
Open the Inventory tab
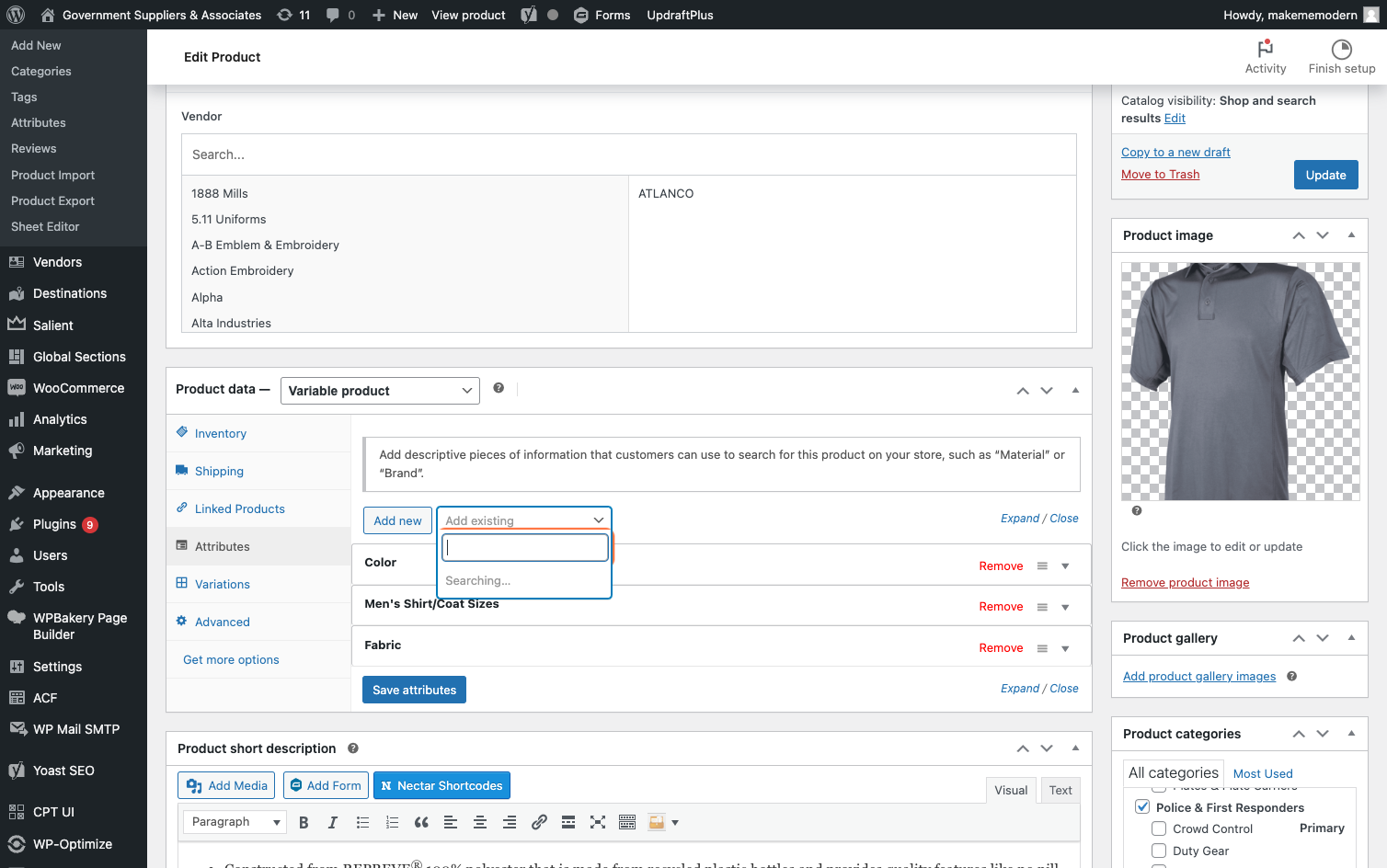(x=220, y=433)
